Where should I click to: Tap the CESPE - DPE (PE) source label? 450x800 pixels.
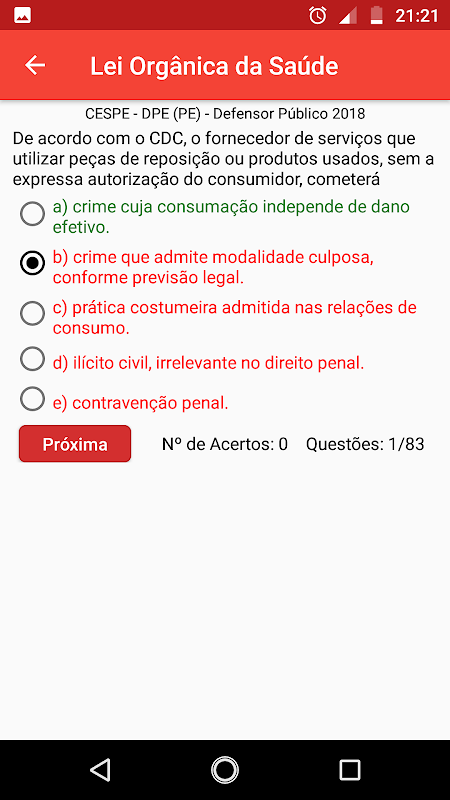(x=225, y=113)
